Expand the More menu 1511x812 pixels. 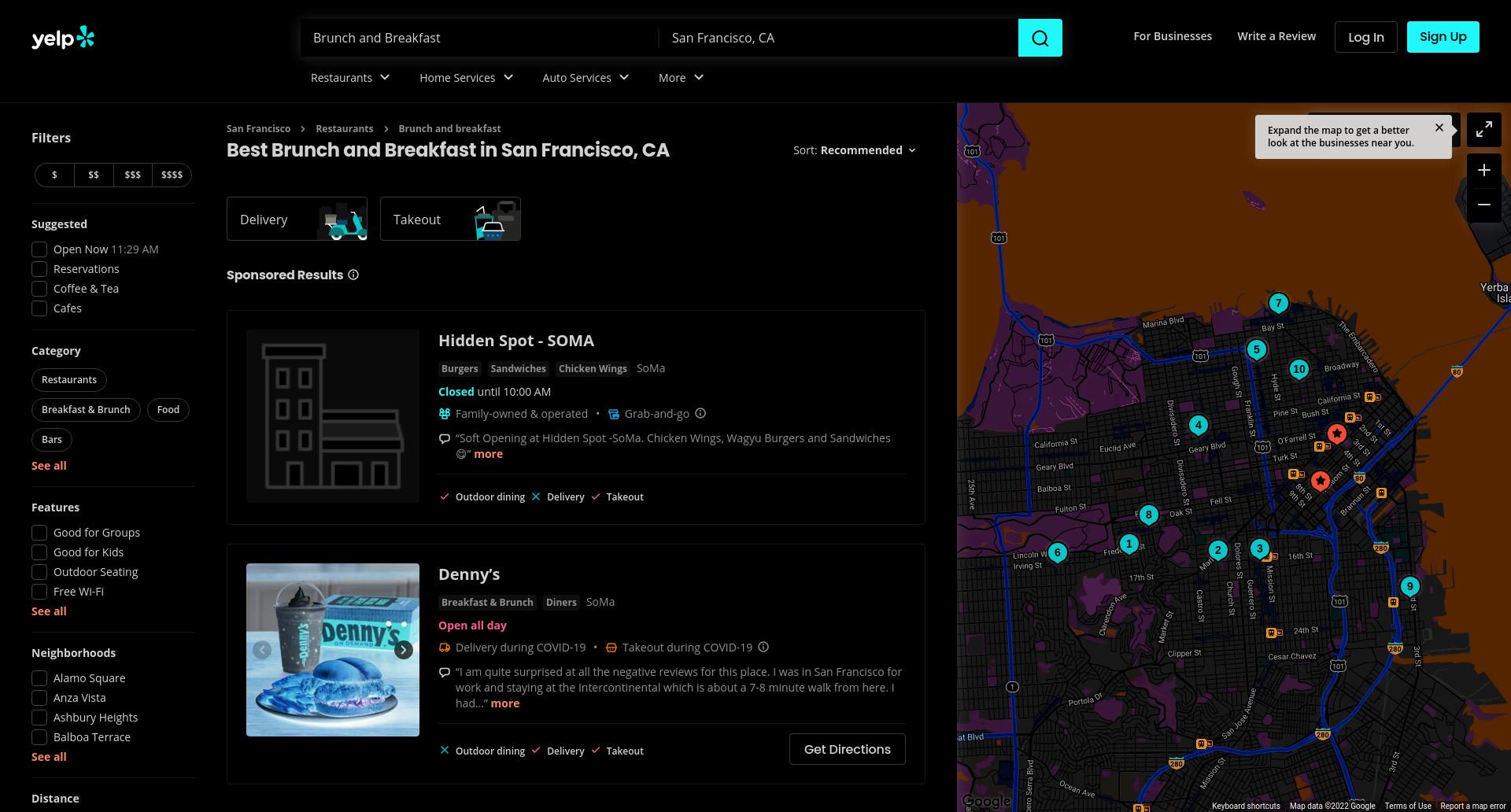681,78
